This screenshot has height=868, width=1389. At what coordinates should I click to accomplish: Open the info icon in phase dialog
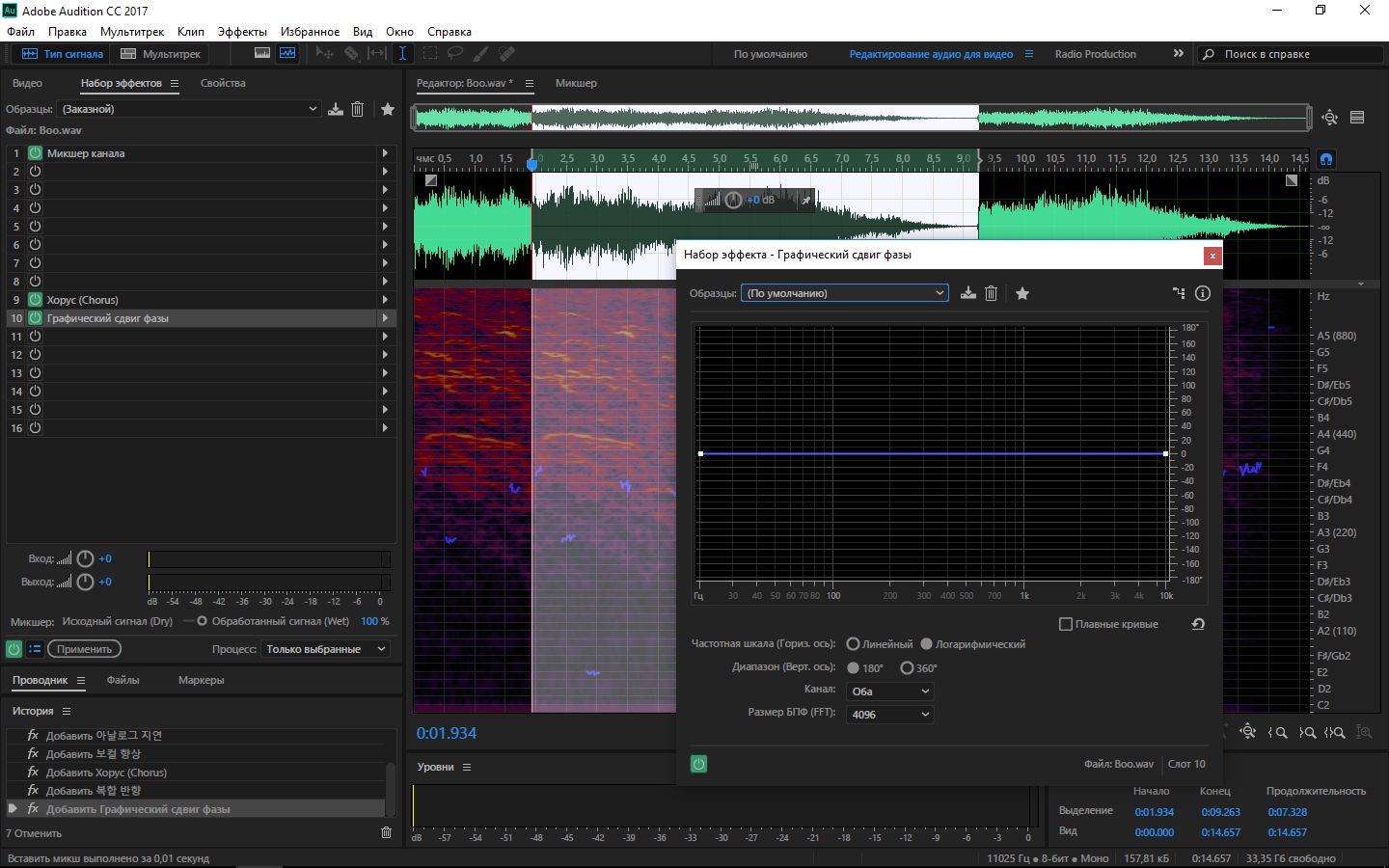[1203, 293]
